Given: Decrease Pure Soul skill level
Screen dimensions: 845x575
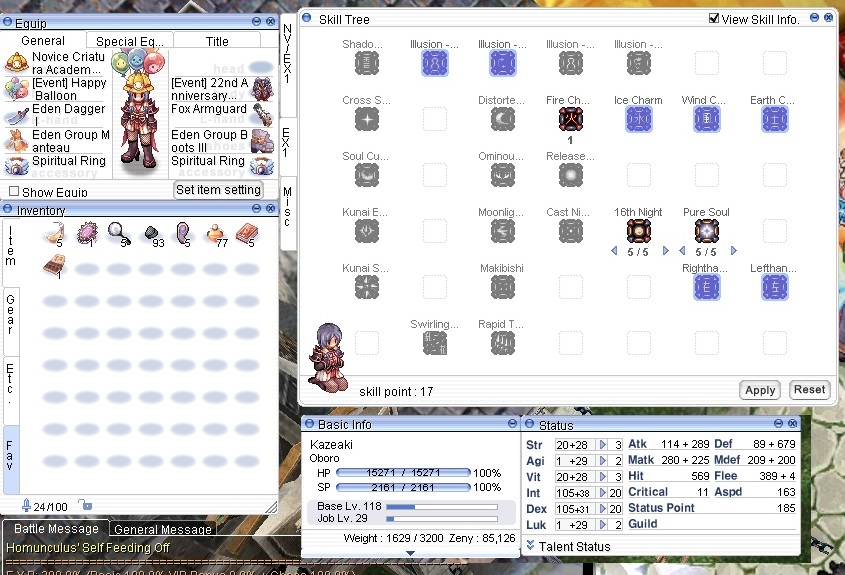Looking at the screenshot, I should coord(682,251).
